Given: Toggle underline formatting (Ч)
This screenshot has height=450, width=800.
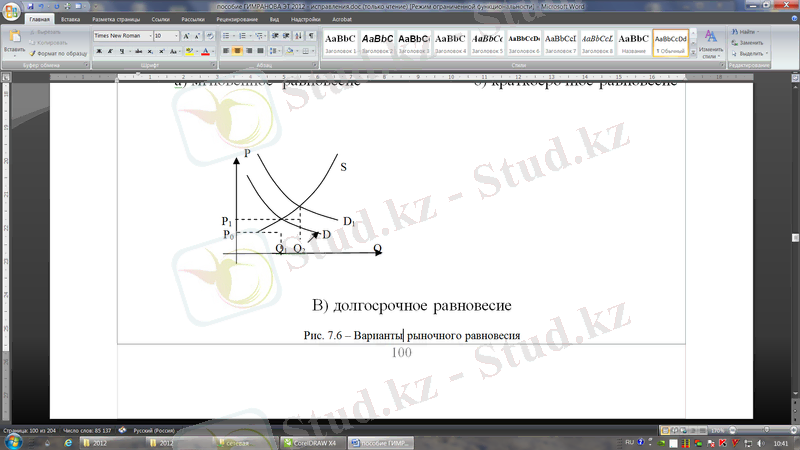Looking at the screenshot, I should pos(121,51).
